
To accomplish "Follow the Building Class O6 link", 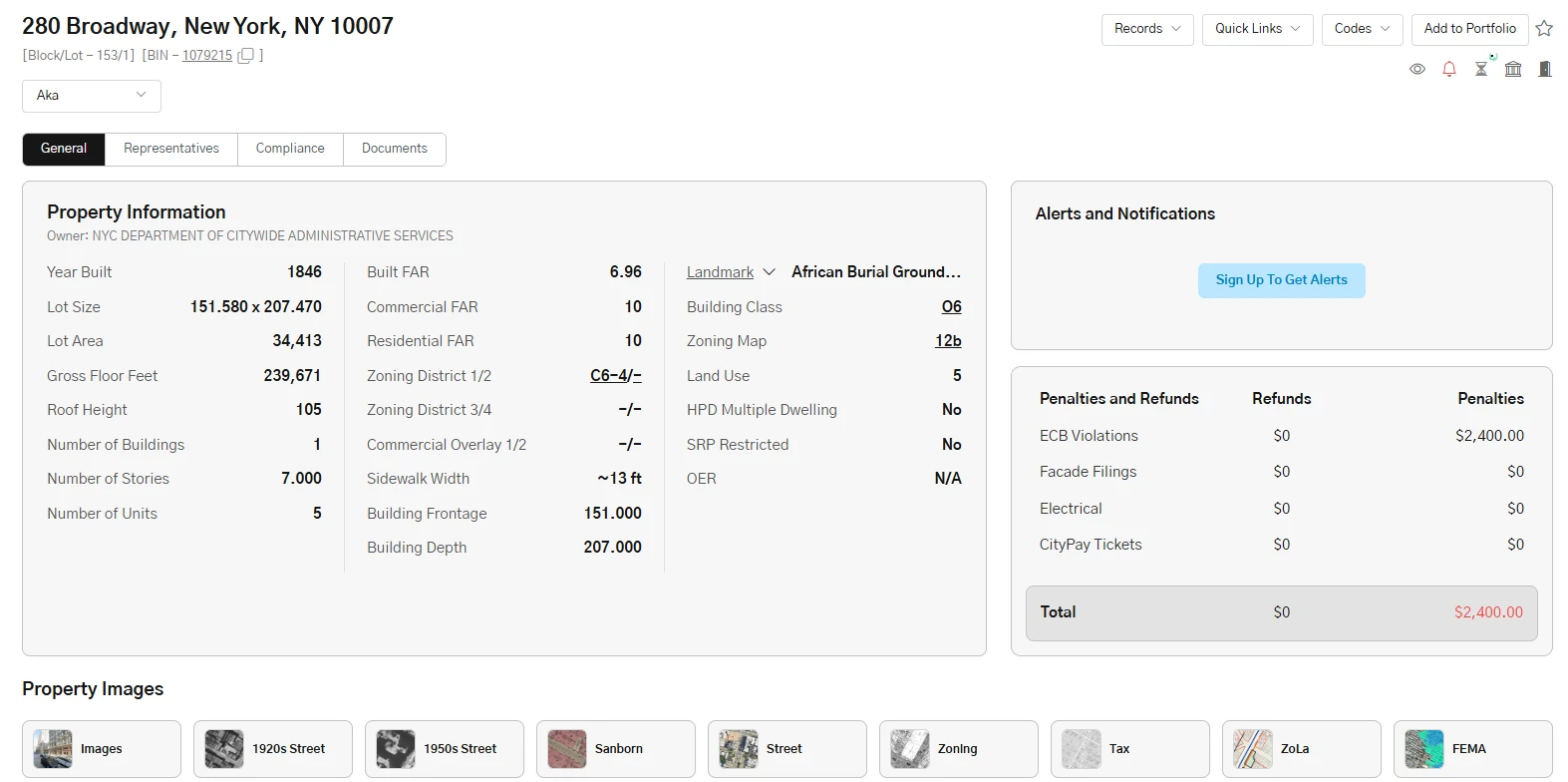I will click(952, 307).
